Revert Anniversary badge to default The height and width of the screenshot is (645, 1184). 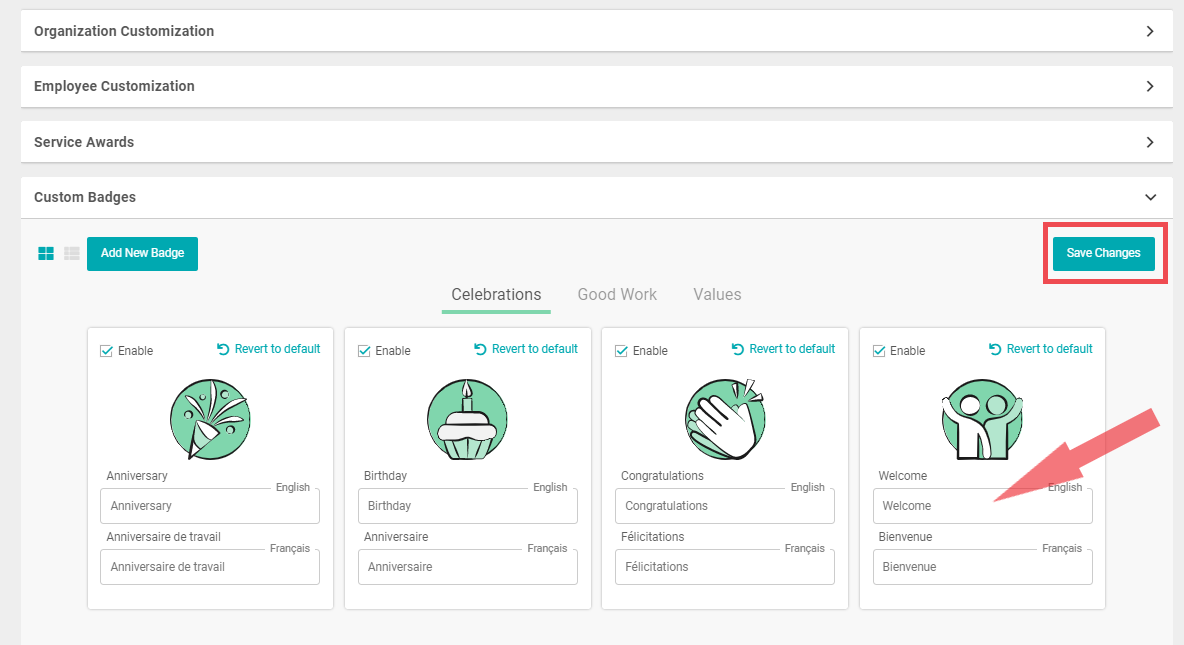[268, 349]
